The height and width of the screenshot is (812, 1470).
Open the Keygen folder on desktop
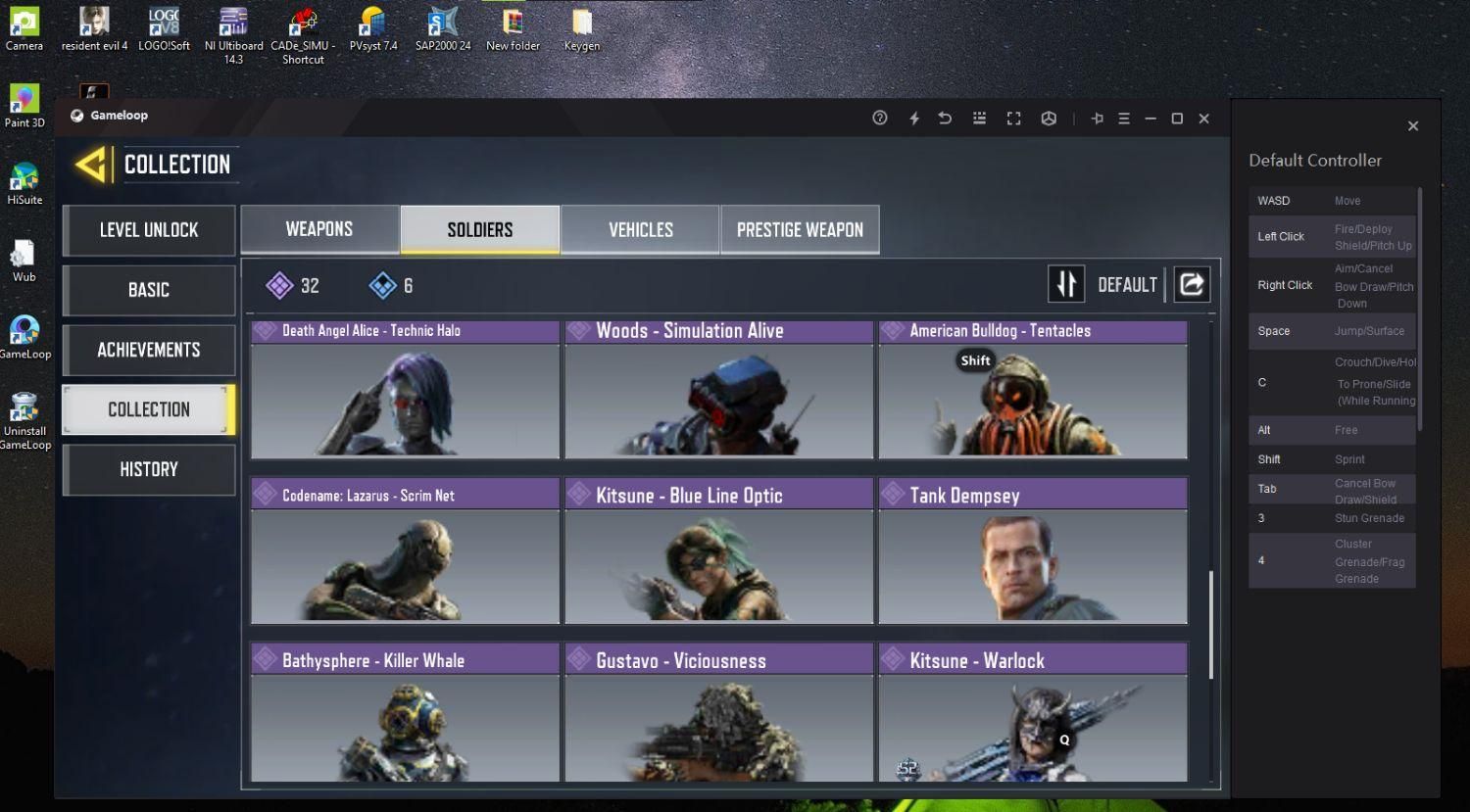pos(582,29)
